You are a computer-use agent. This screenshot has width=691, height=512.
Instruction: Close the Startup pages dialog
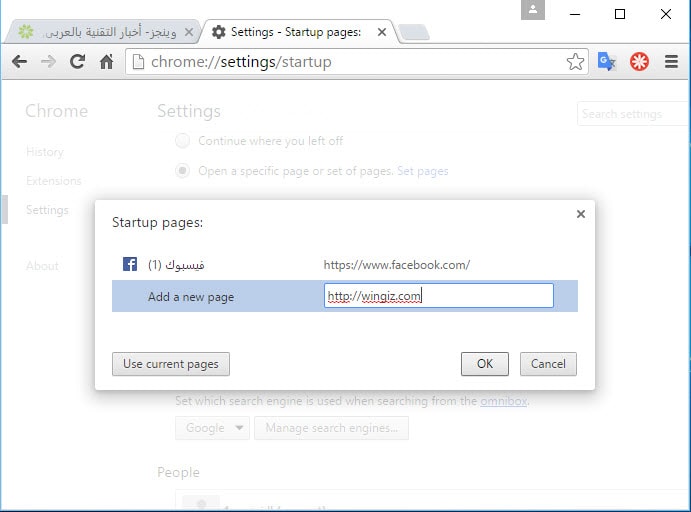point(581,213)
